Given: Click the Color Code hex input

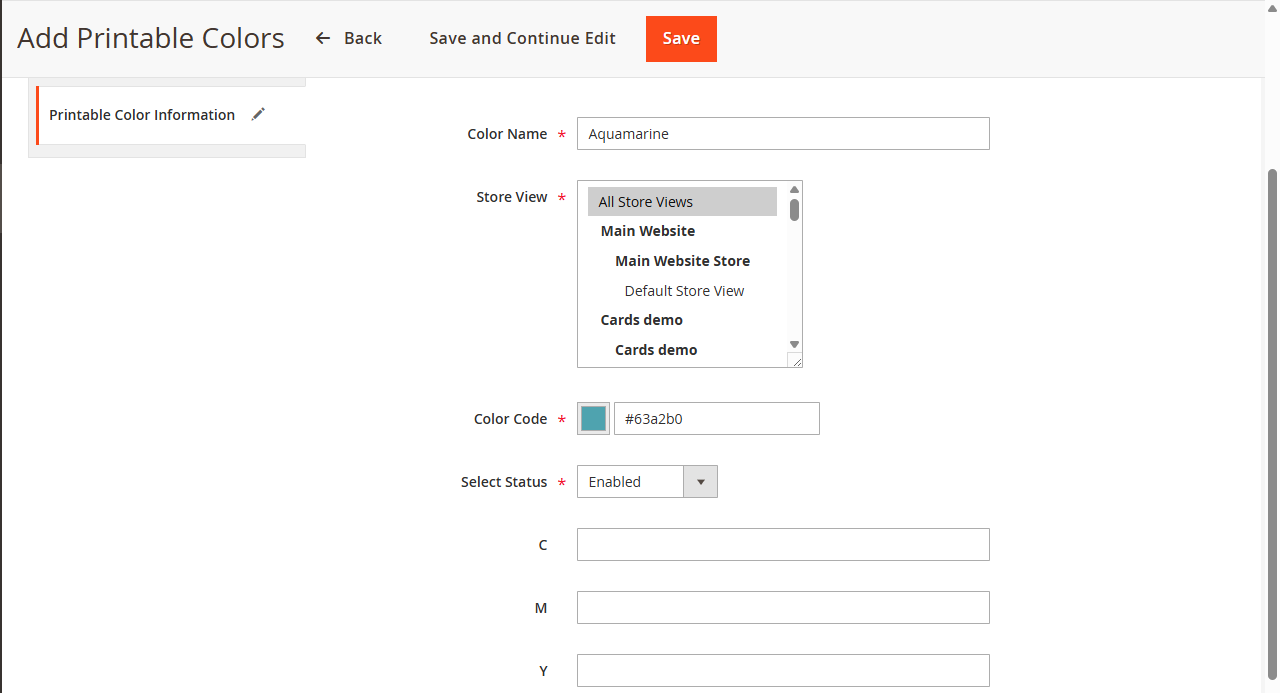Looking at the screenshot, I should click(x=716, y=419).
